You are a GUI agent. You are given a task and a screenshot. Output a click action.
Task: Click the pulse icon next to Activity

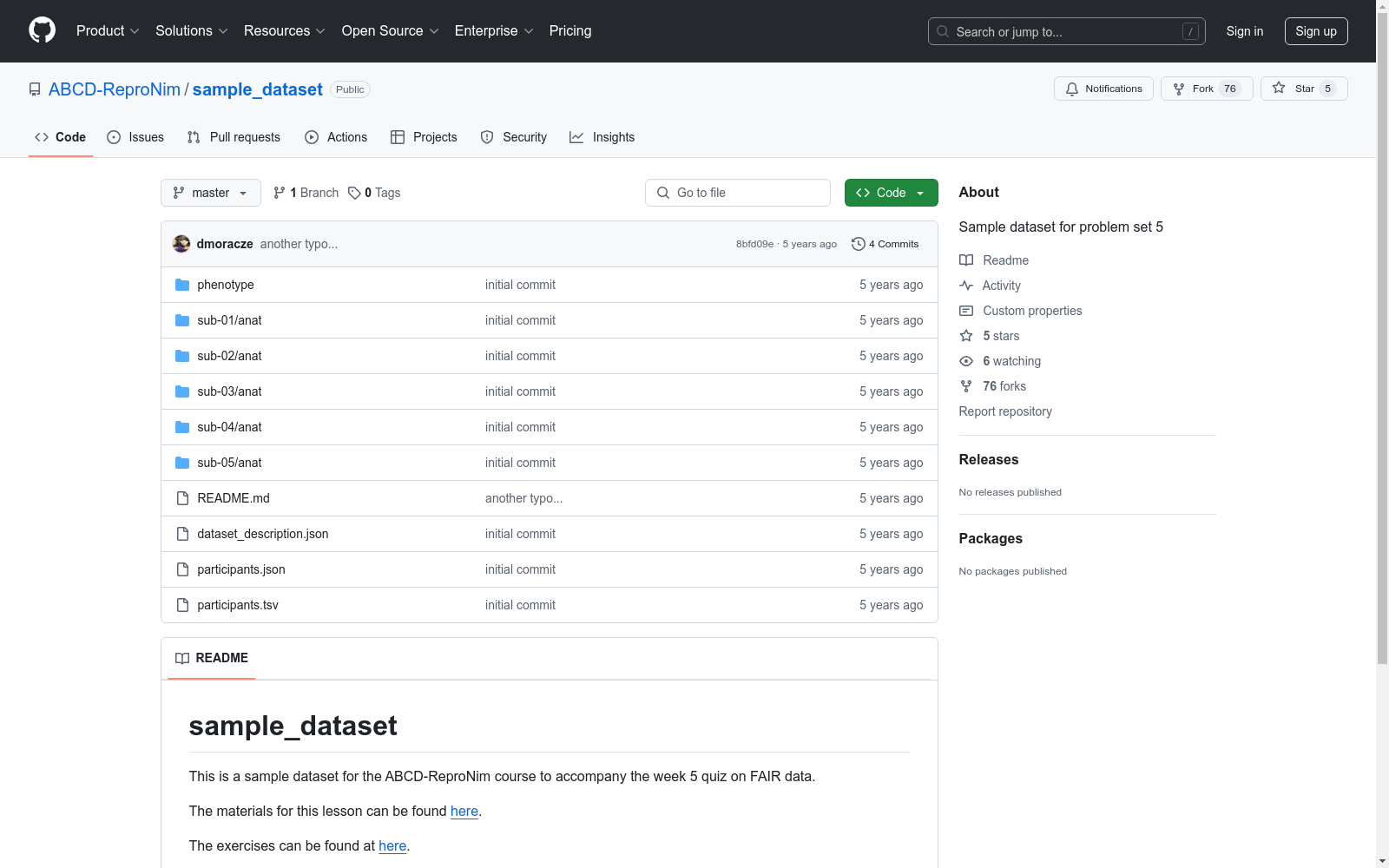966,286
